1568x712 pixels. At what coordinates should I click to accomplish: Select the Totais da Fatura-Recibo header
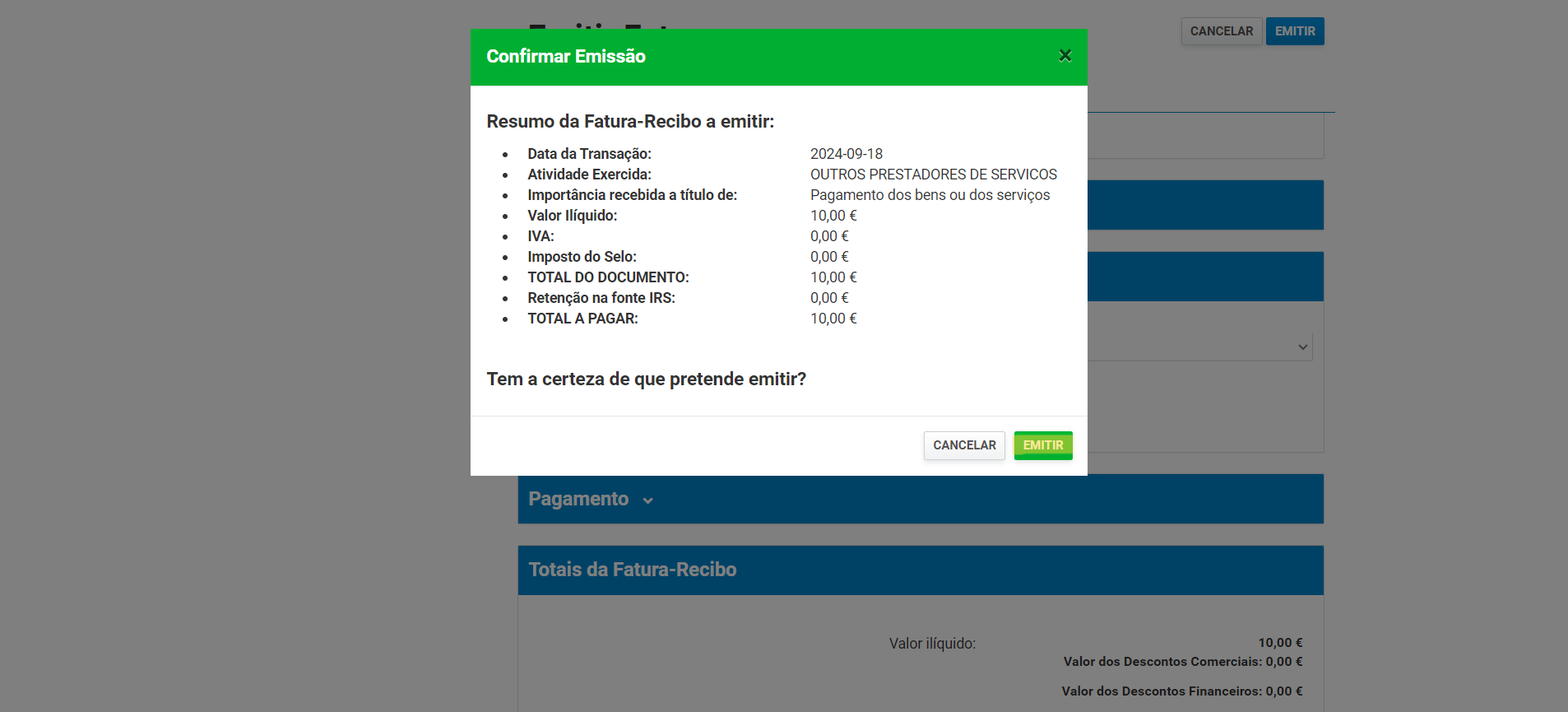pyautogui.click(x=632, y=570)
